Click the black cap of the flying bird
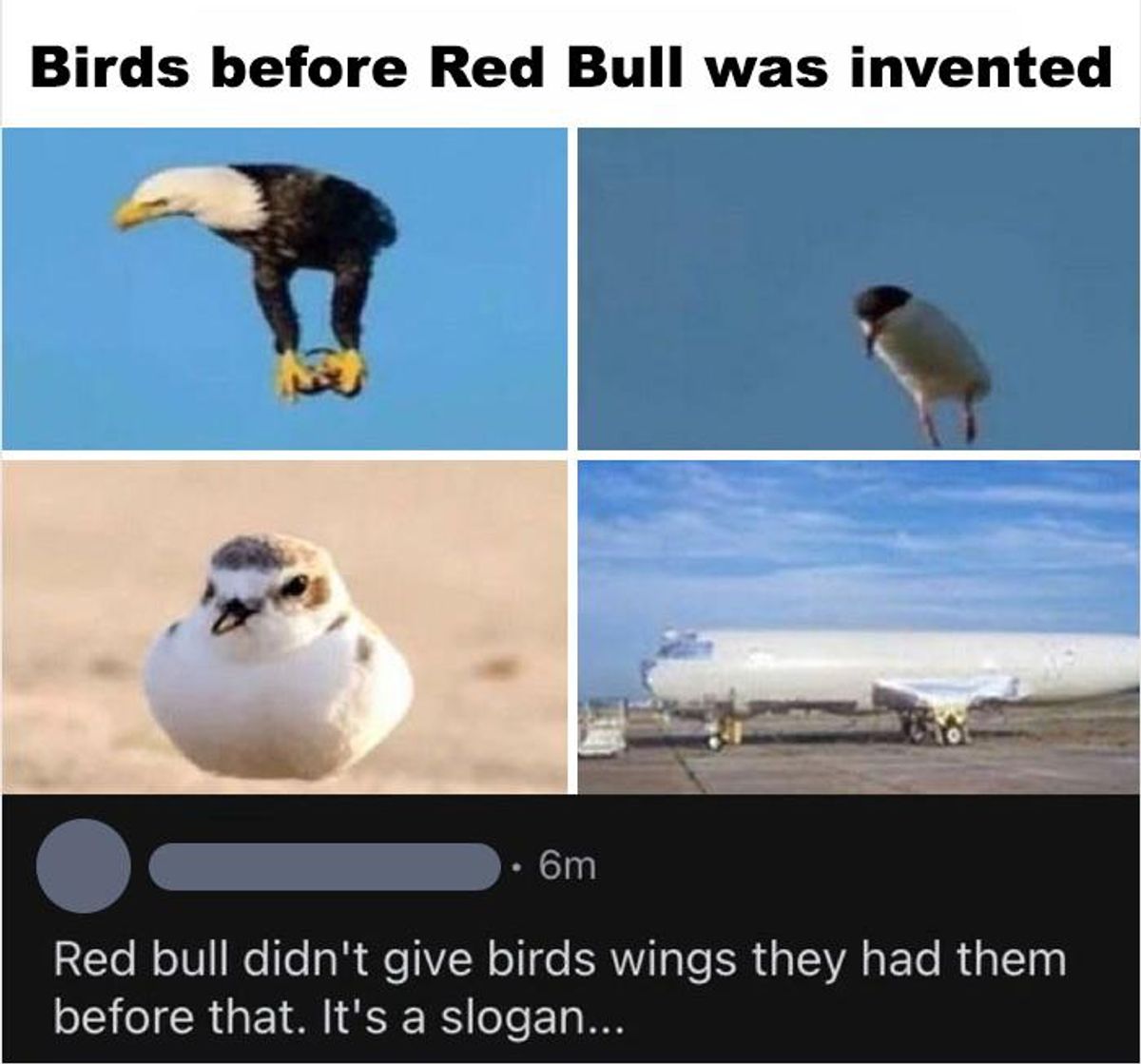 pyautogui.click(x=881, y=303)
